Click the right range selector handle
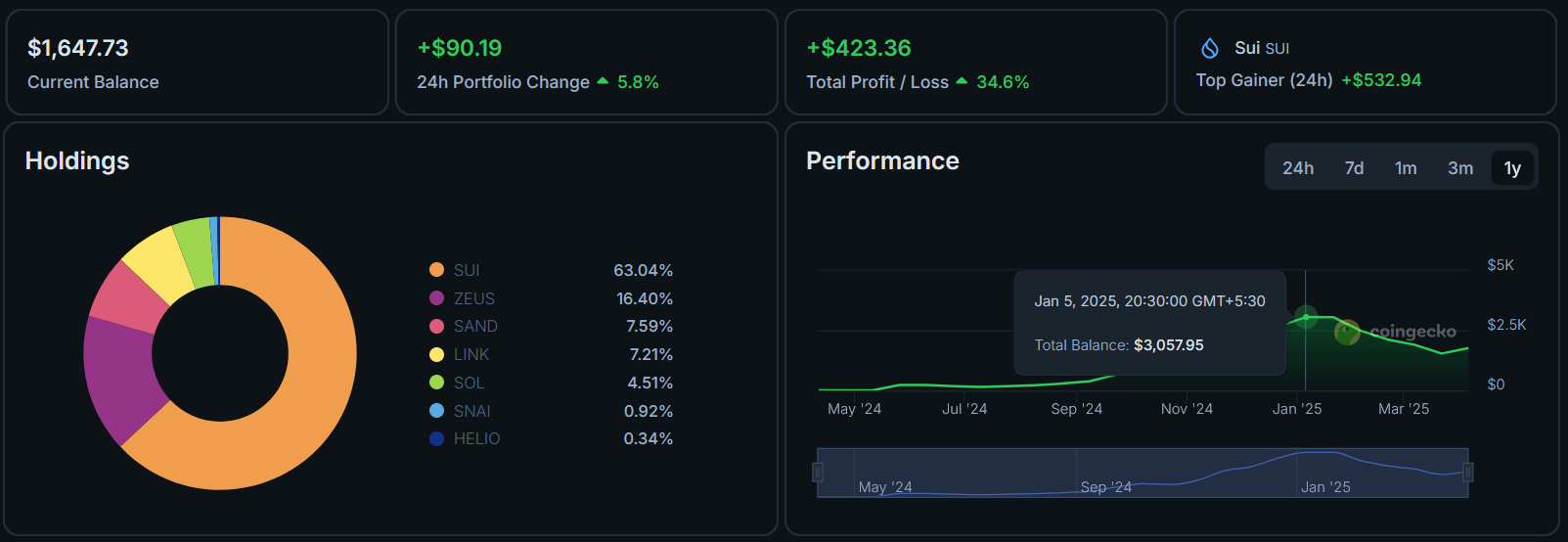The width and height of the screenshot is (1568, 542). pyautogui.click(x=1468, y=473)
